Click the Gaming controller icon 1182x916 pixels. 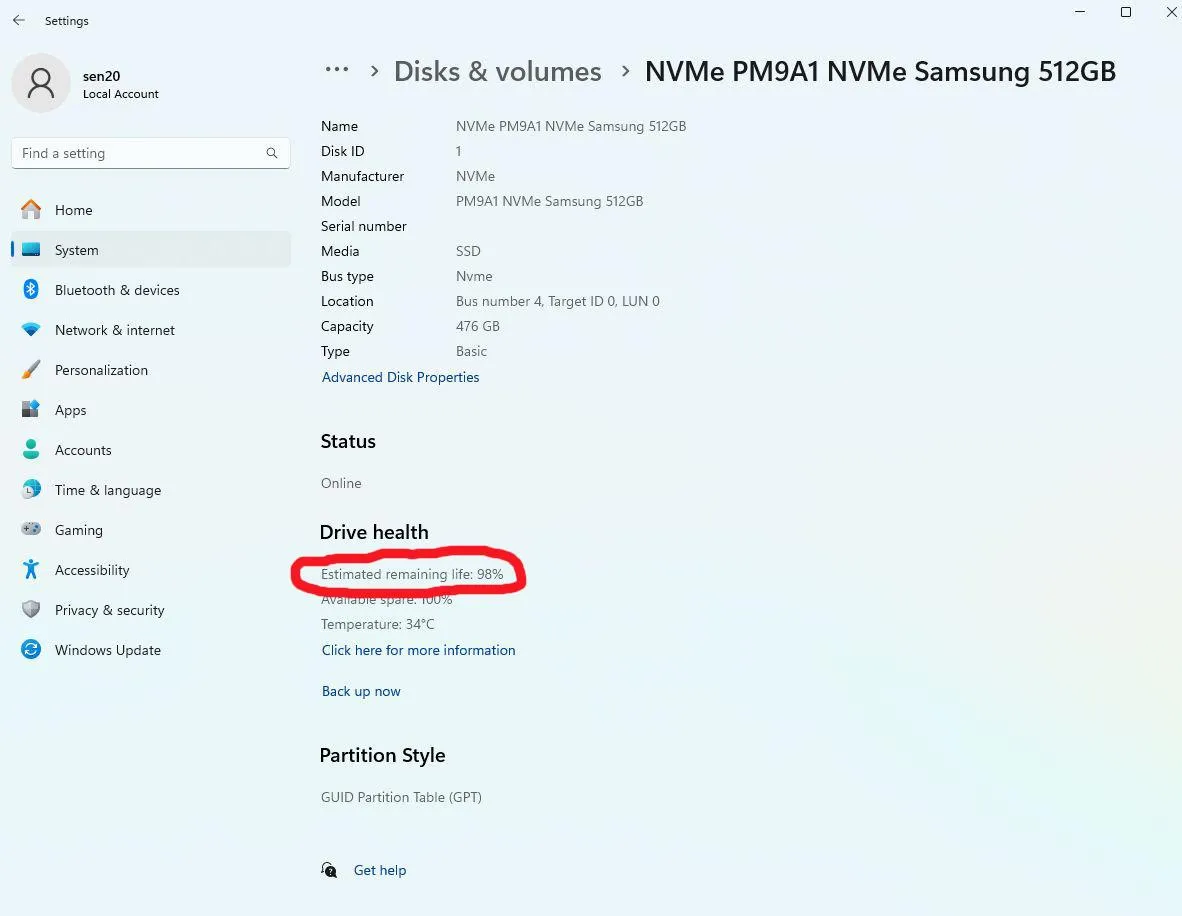click(31, 529)
